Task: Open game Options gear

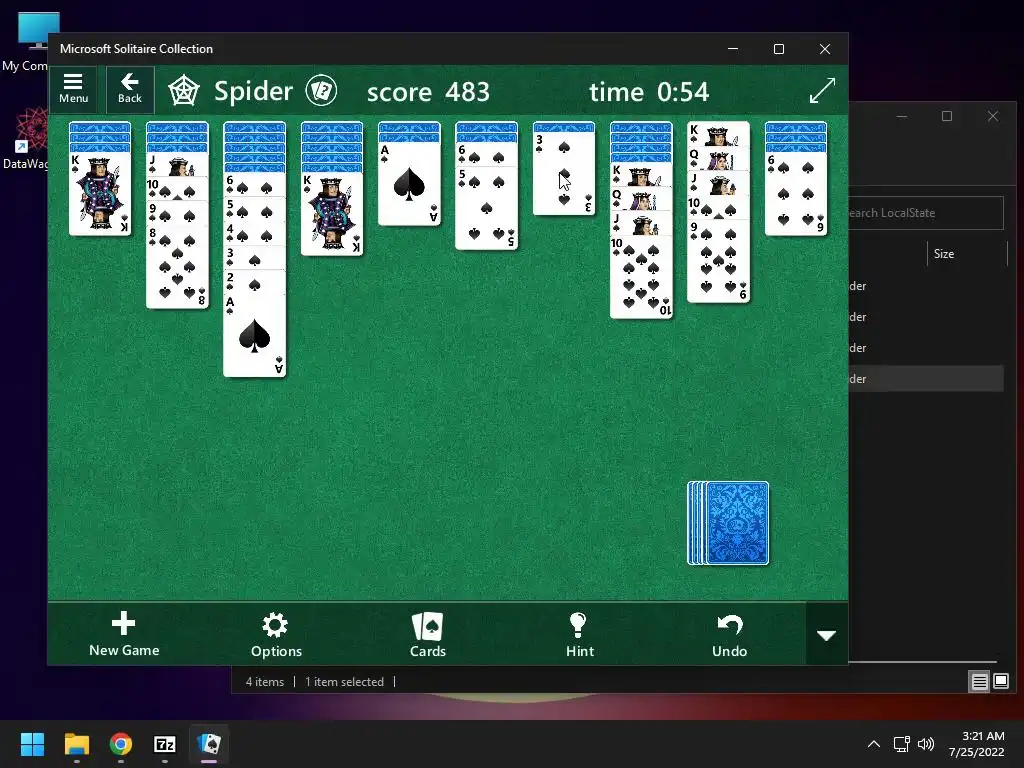Action: [x=276, y=634]
